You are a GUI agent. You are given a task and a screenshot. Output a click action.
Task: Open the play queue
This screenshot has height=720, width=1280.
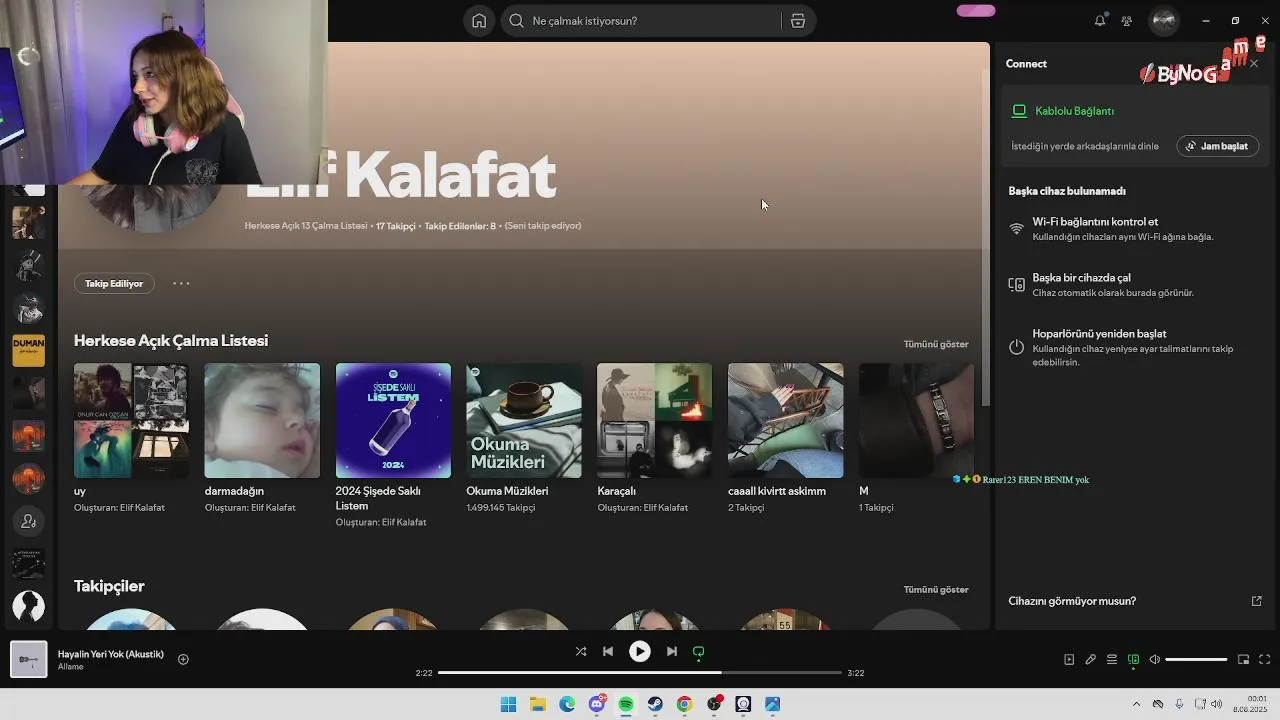point(1111,659)
